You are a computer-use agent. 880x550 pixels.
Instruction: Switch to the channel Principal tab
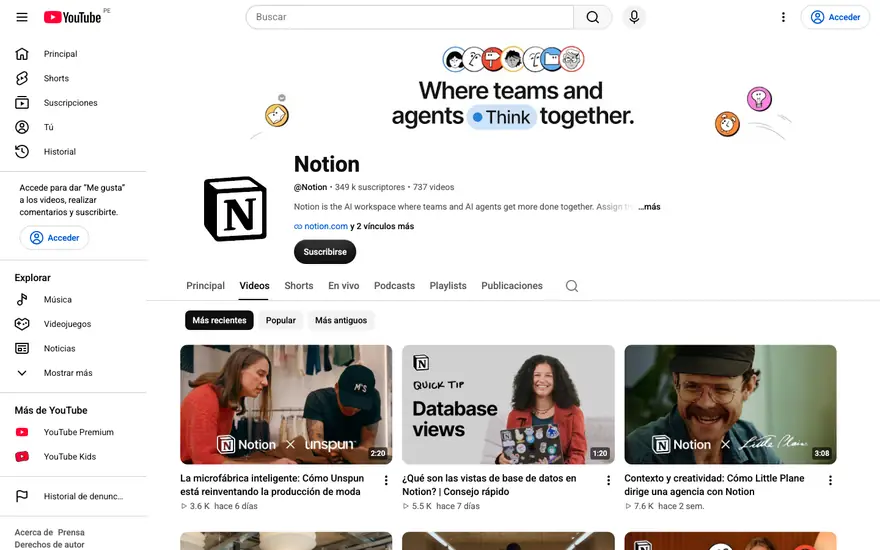click(x=205, y=286)
